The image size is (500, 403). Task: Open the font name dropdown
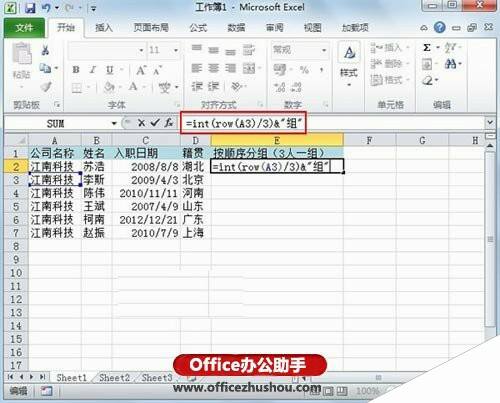[x=141, y=50]
